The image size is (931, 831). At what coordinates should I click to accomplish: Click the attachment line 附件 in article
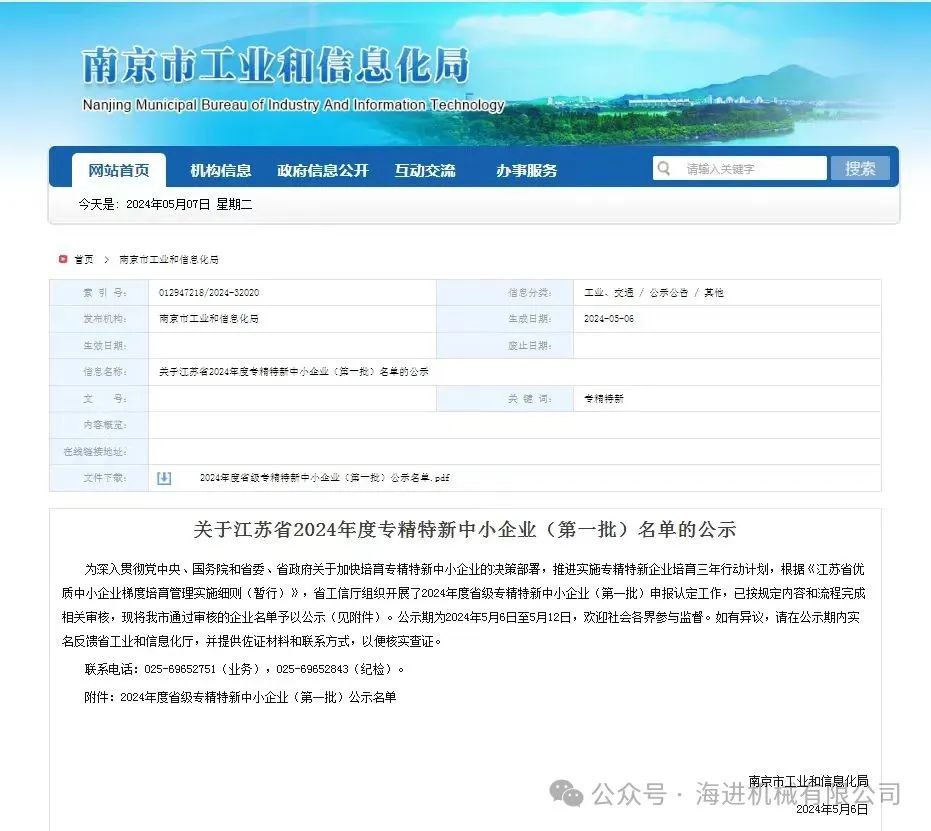pyautogui.click(x=240, y=697)
